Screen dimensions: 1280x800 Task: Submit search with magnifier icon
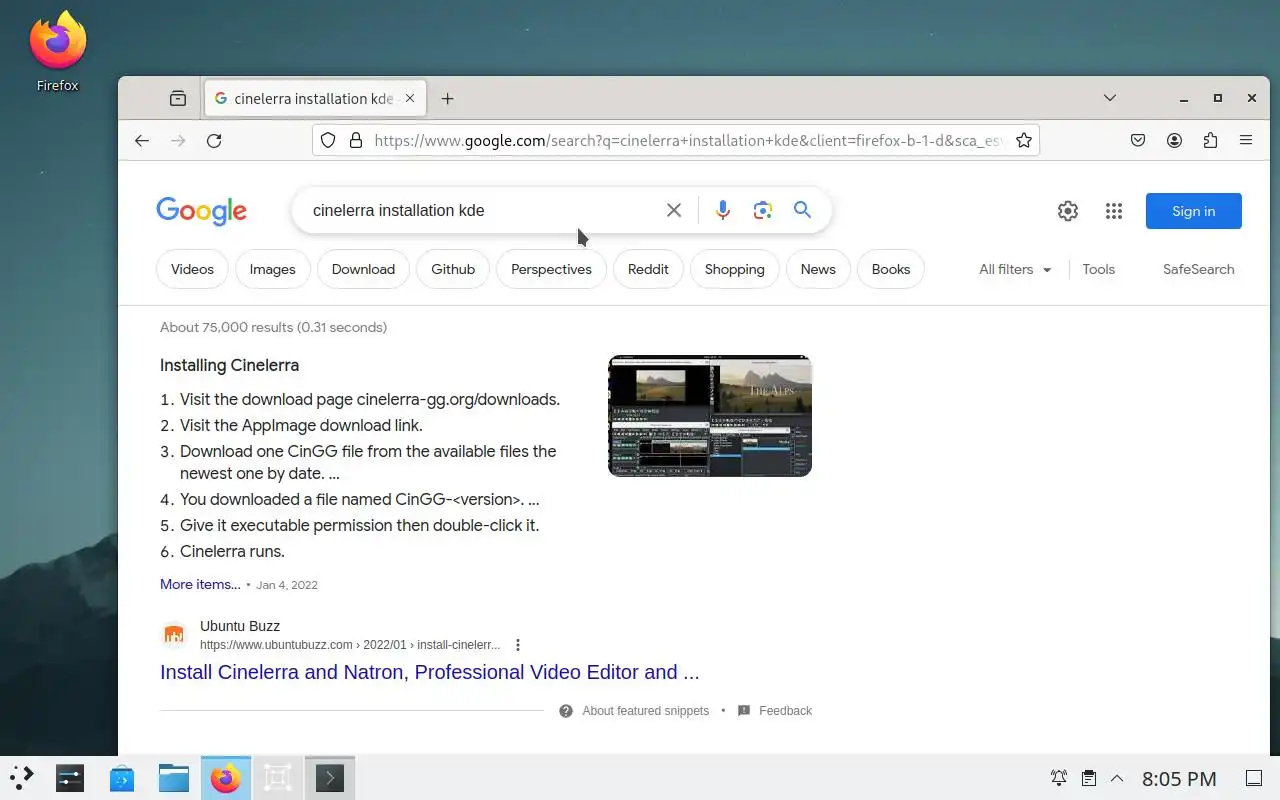coord(802,210)
